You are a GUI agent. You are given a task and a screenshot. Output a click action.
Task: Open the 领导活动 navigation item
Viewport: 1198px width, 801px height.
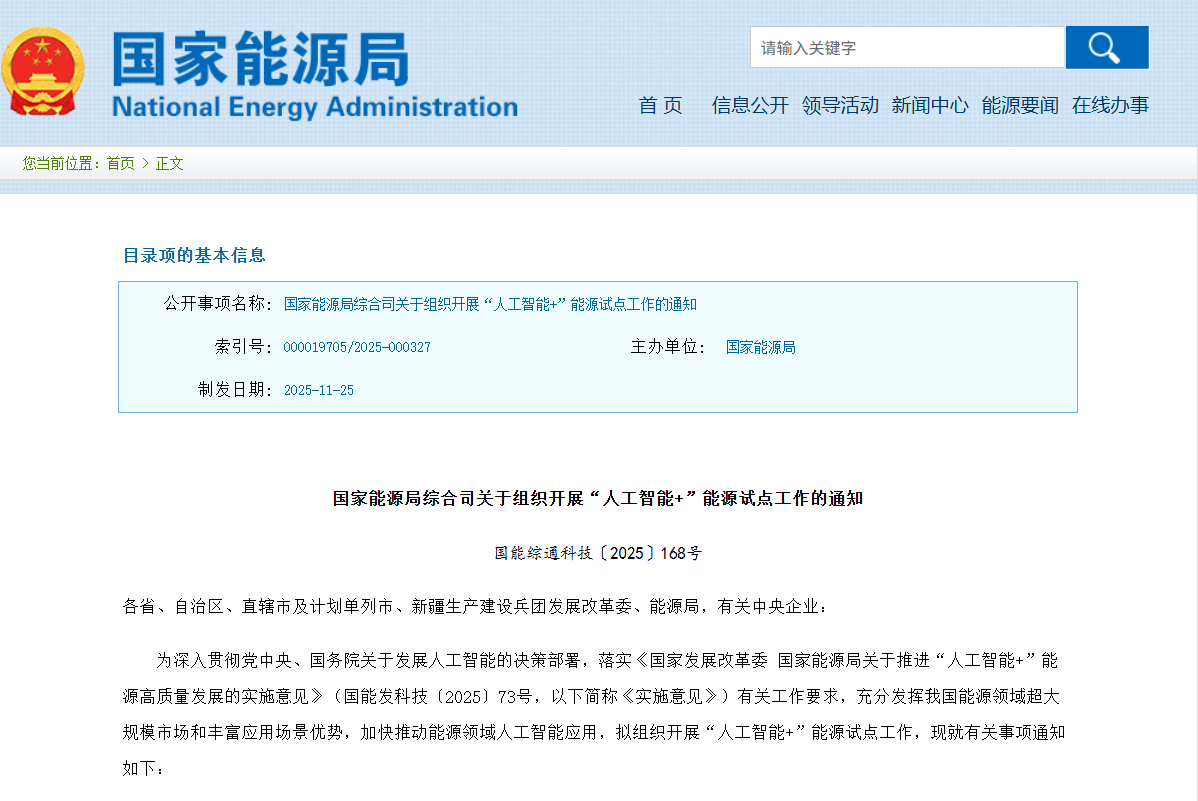[x=840, y=105]
